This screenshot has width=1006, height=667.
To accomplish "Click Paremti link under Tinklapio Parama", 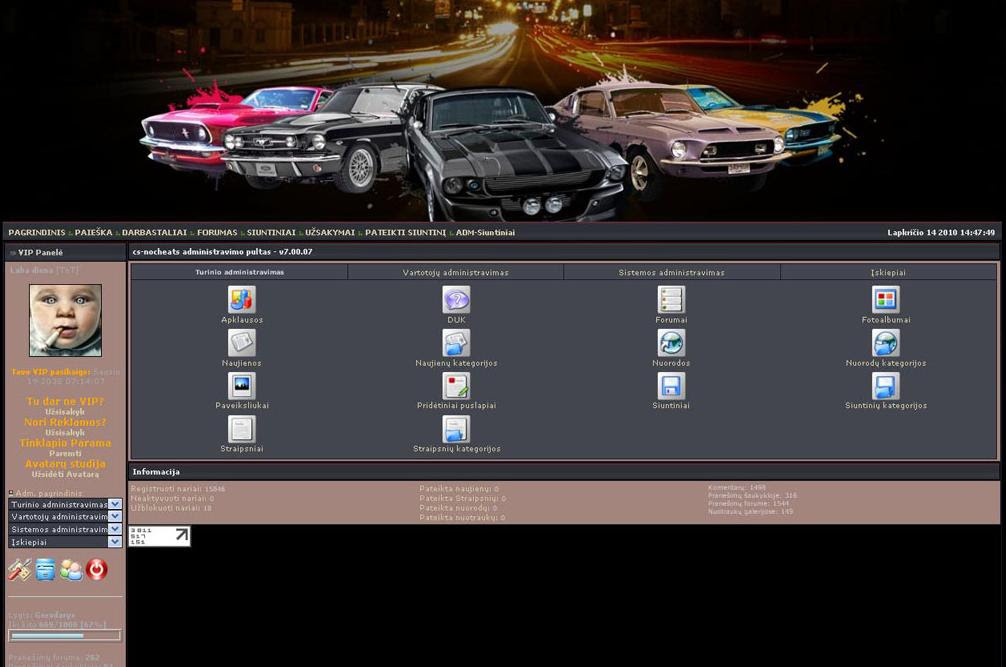I will click(x=65, y=453).
